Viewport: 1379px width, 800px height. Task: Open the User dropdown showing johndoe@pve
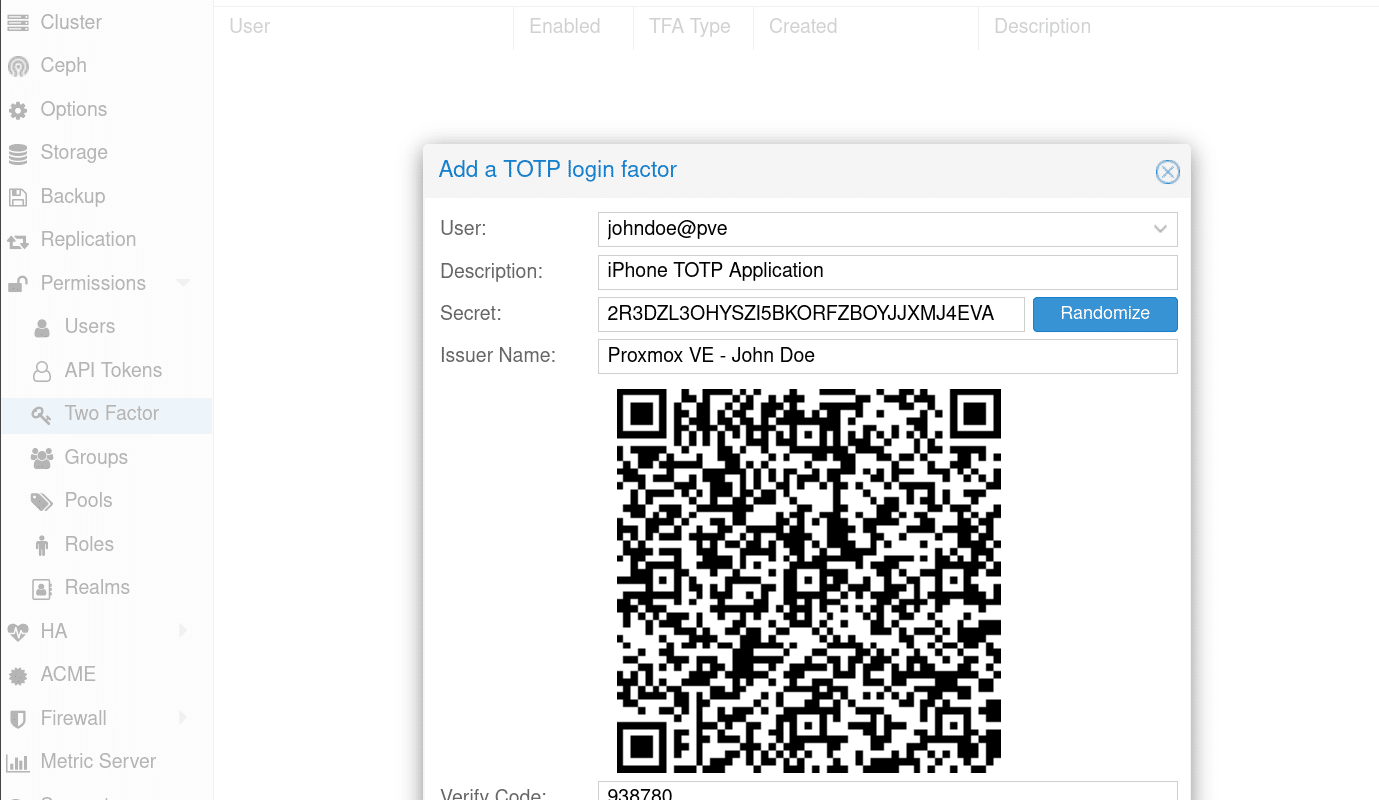pos(1160,229)
